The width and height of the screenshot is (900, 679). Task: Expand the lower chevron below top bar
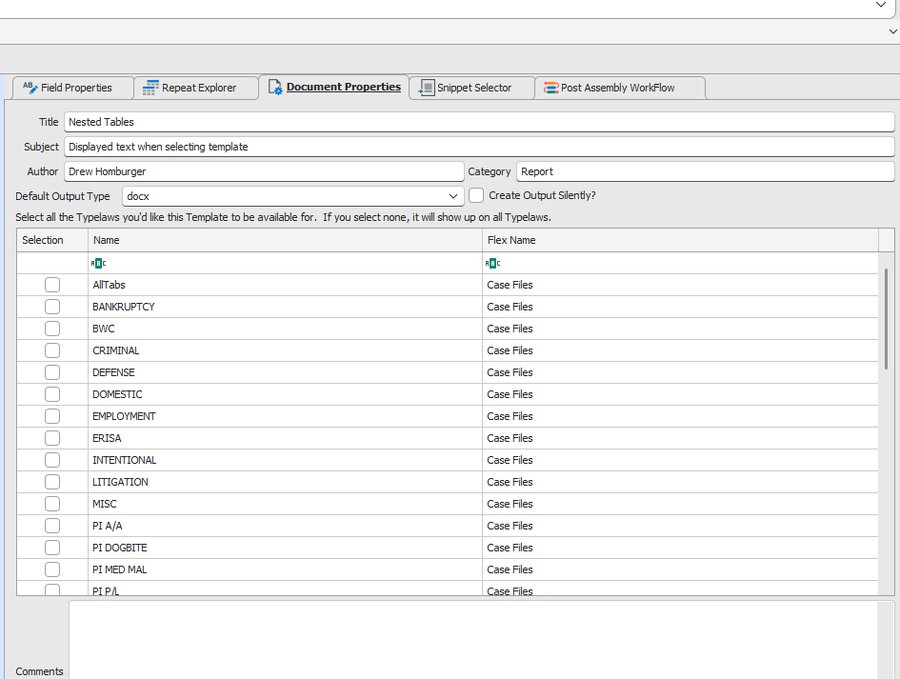(893, 32)
